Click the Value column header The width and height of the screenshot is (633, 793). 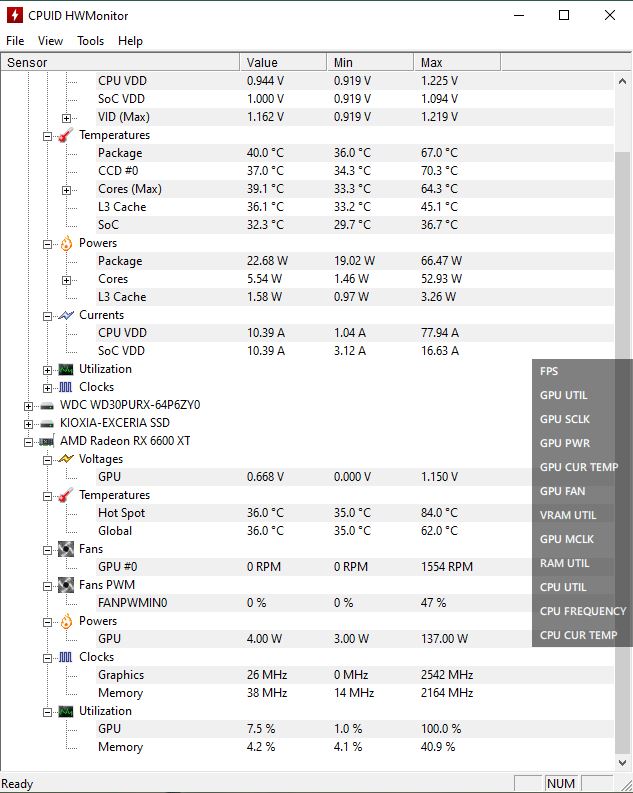(x=282, y=62)
